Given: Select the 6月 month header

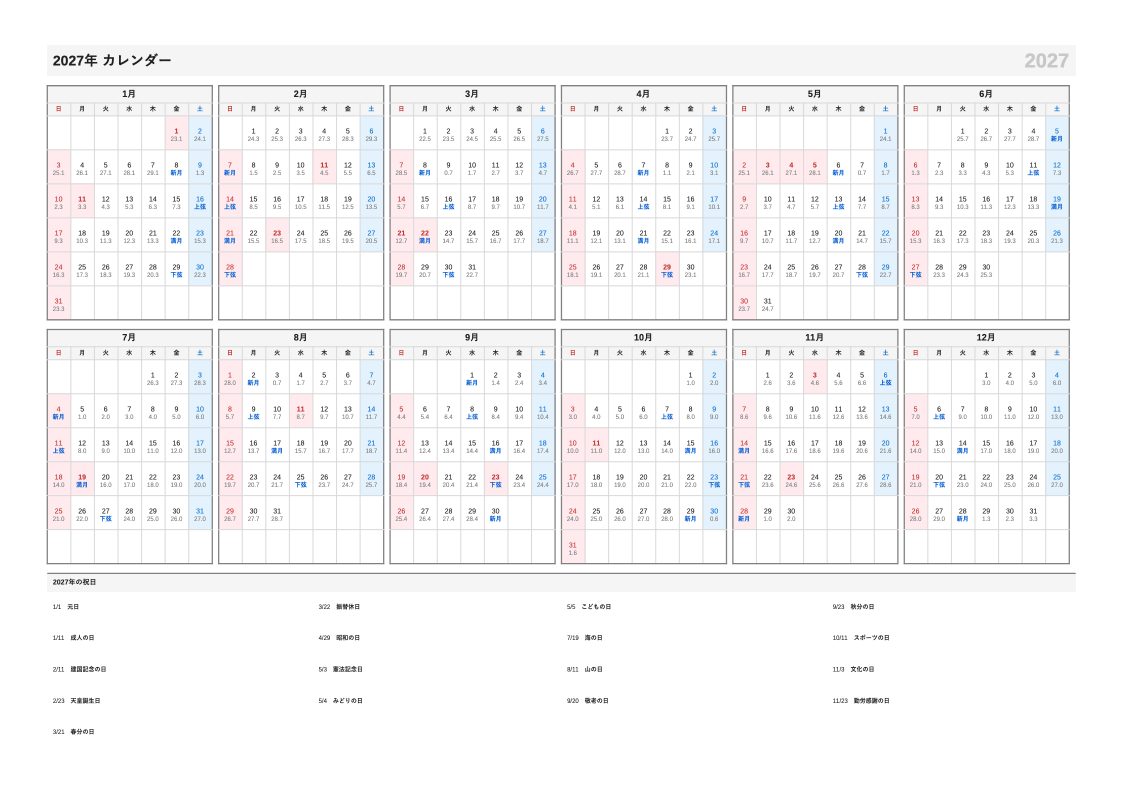Looking at the screenshot, I should [x=986, y=94].
